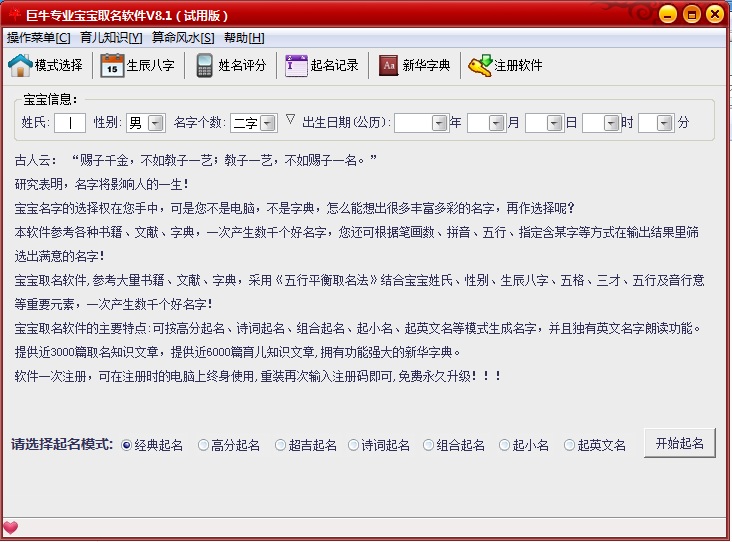Image resolution: width=732 pixels, height=542 pixels.
Task: Open 姓名评分 phone icon tool
Action: click(x=204, y=66)
